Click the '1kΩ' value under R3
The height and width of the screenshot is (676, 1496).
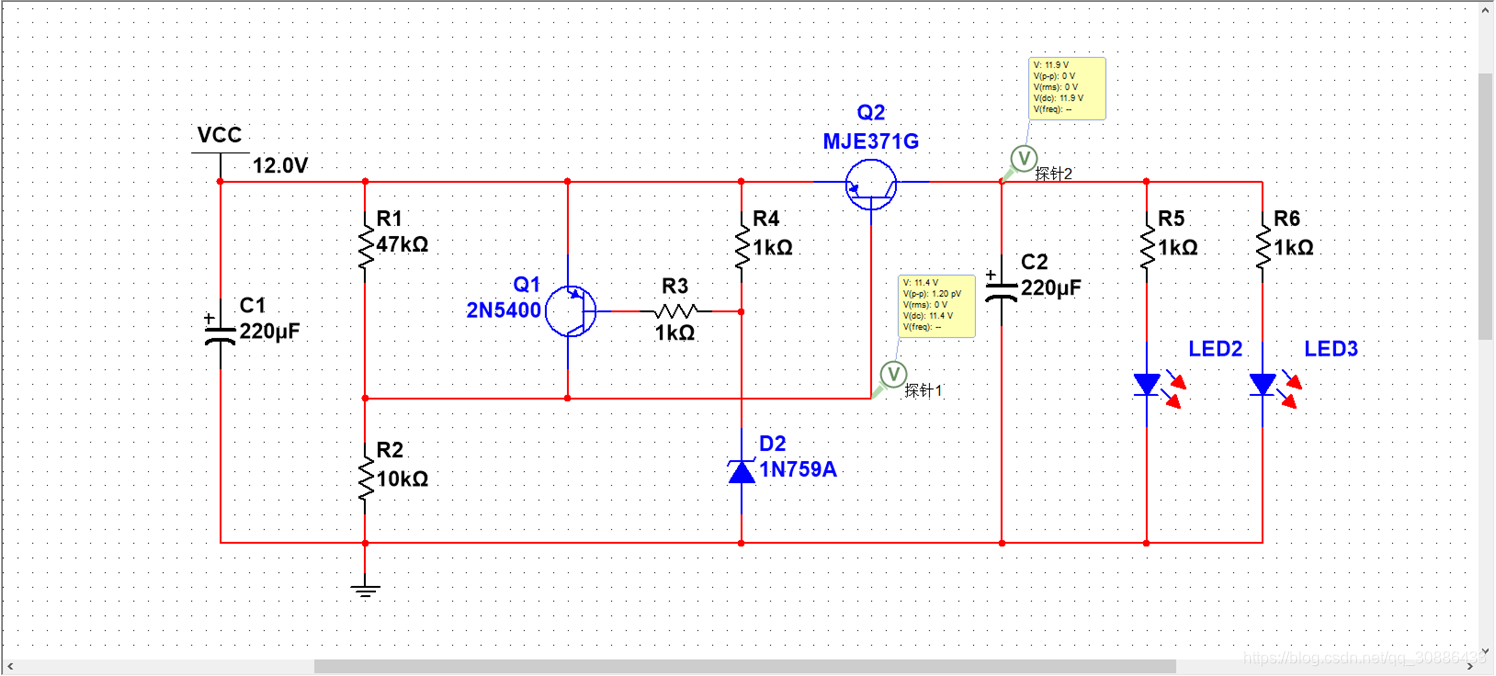[x=675, y=333]
